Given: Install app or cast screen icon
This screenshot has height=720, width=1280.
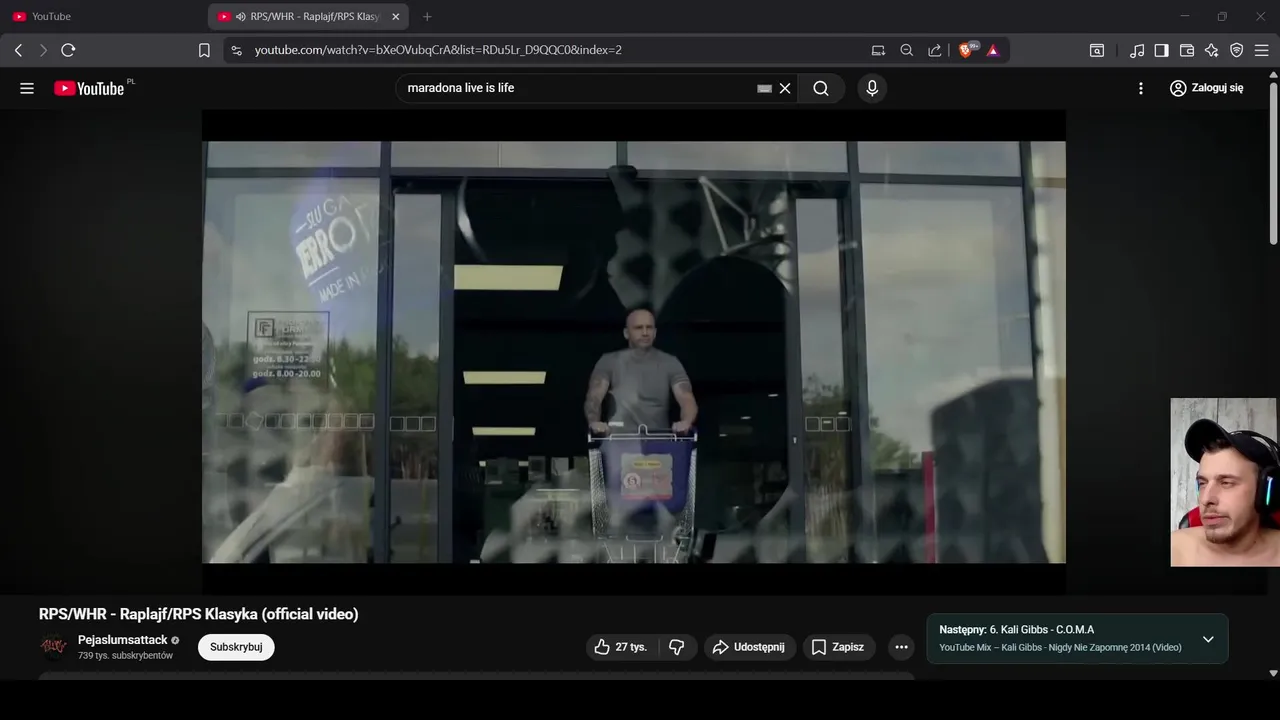Looking at the screenshot, I should 878,50.
